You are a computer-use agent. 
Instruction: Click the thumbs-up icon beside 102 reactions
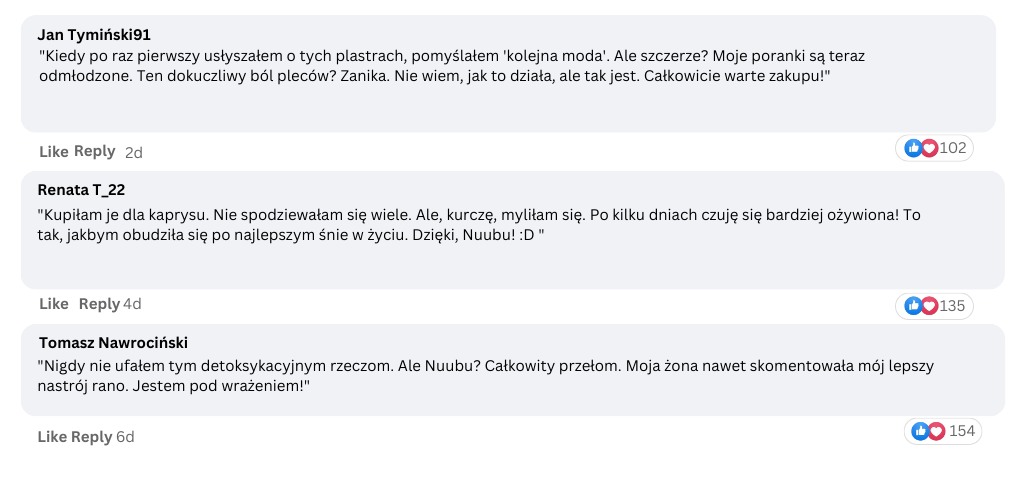912,148
